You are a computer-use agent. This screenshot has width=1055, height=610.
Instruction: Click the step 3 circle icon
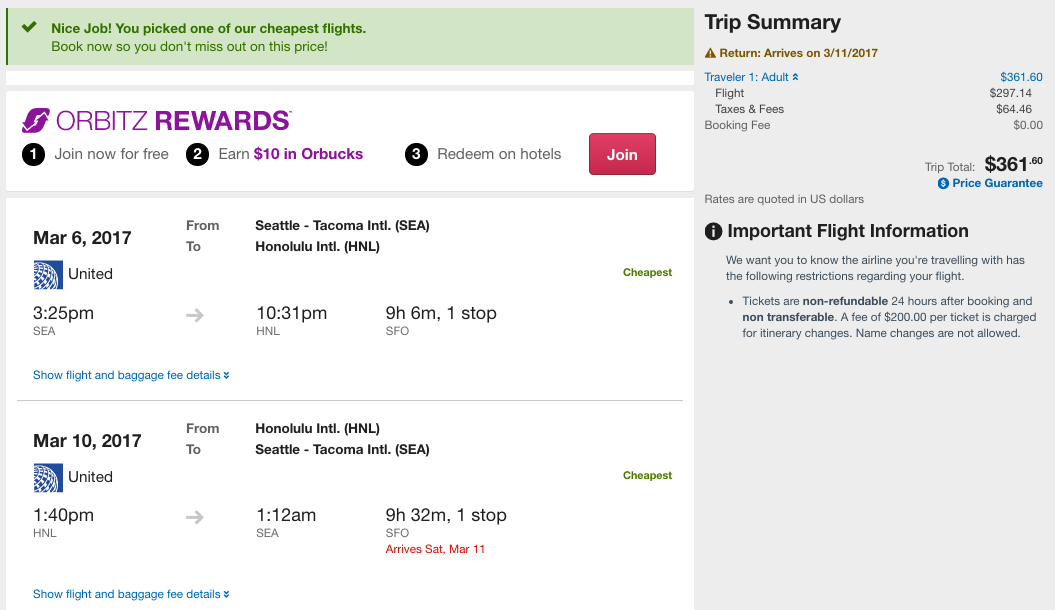(x=416, y=155)
